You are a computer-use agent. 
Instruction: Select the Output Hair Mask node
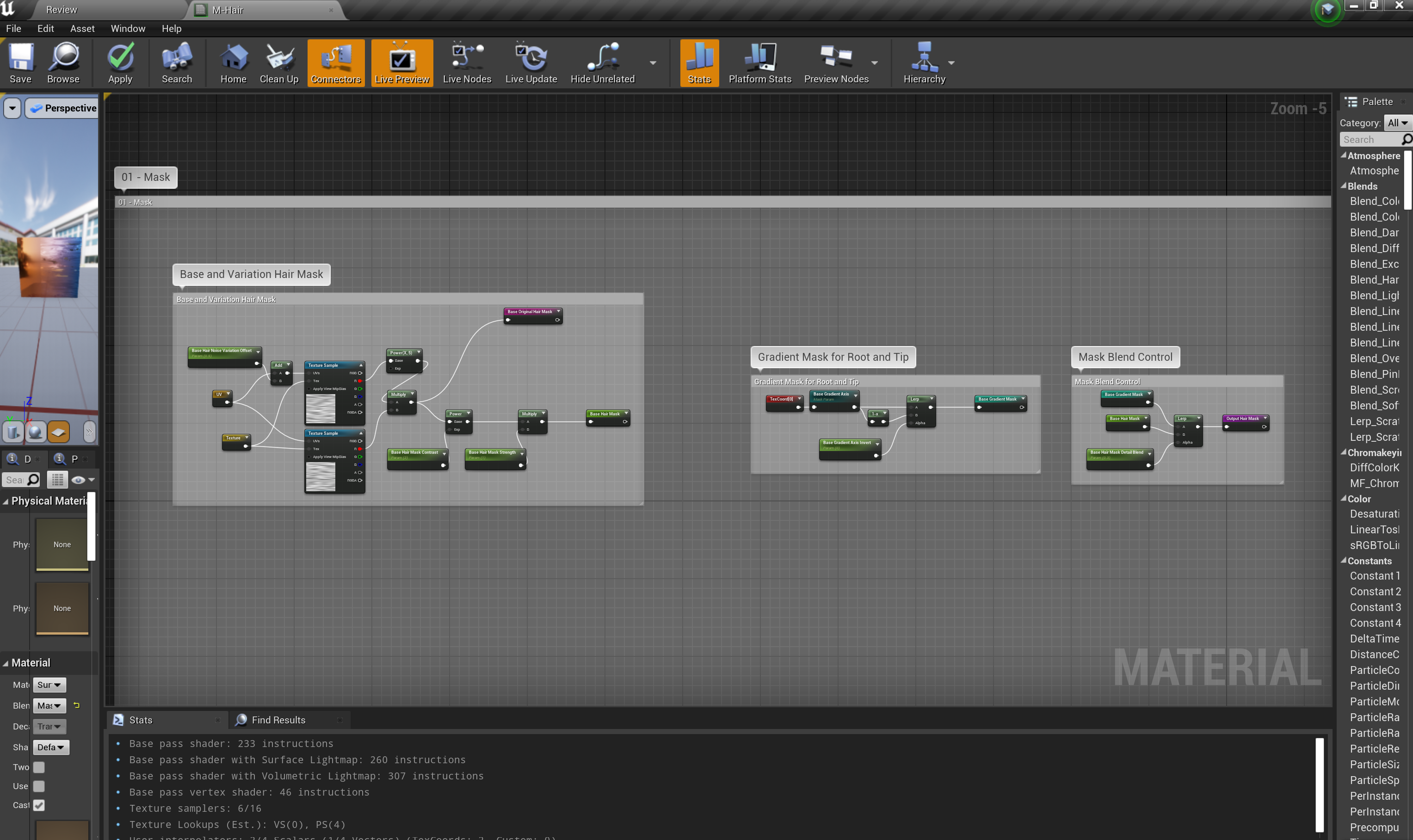[x=1246, y=422]
